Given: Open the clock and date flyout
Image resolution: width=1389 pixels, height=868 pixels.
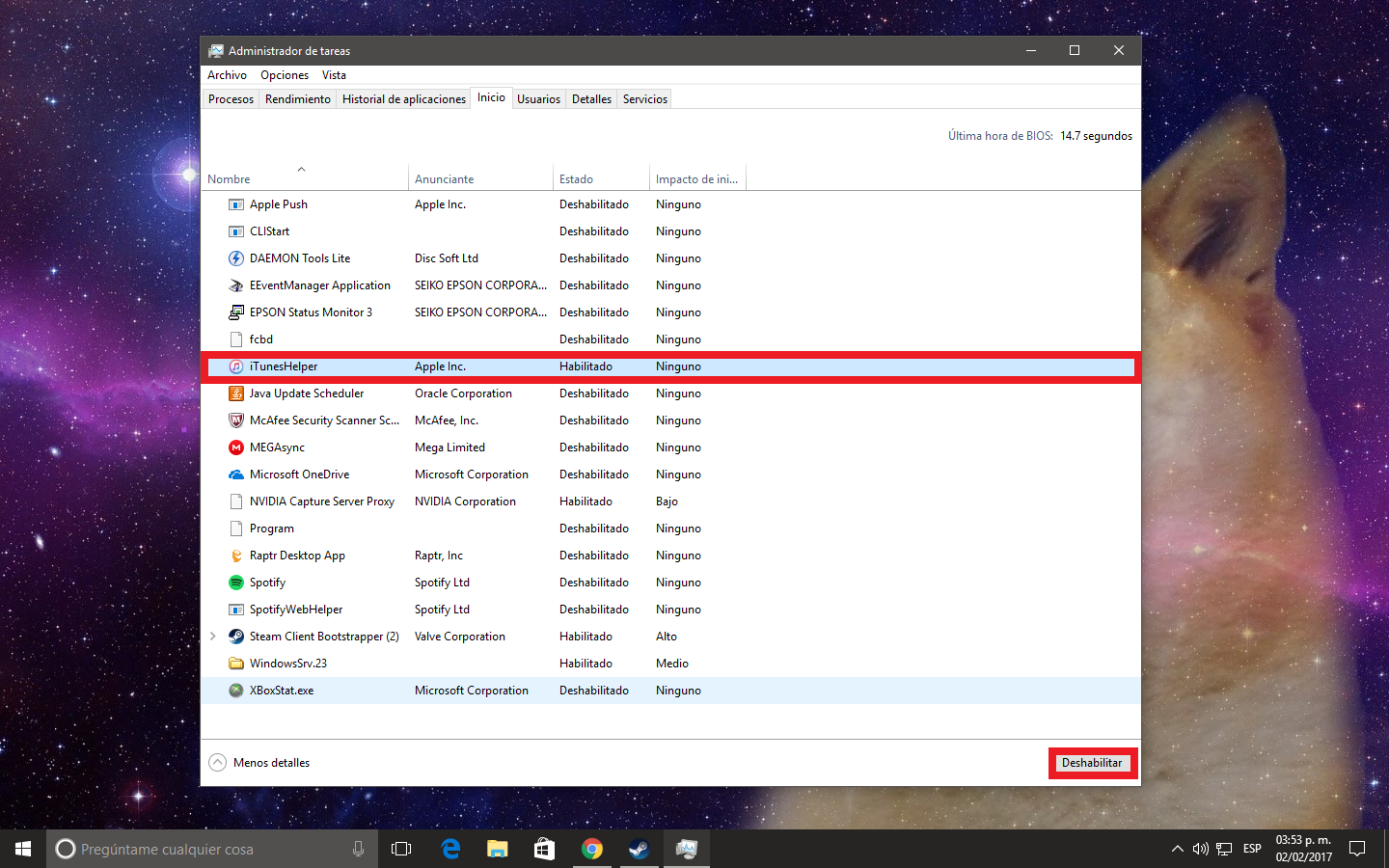Looking at the screenshot, I should 1303,849.
